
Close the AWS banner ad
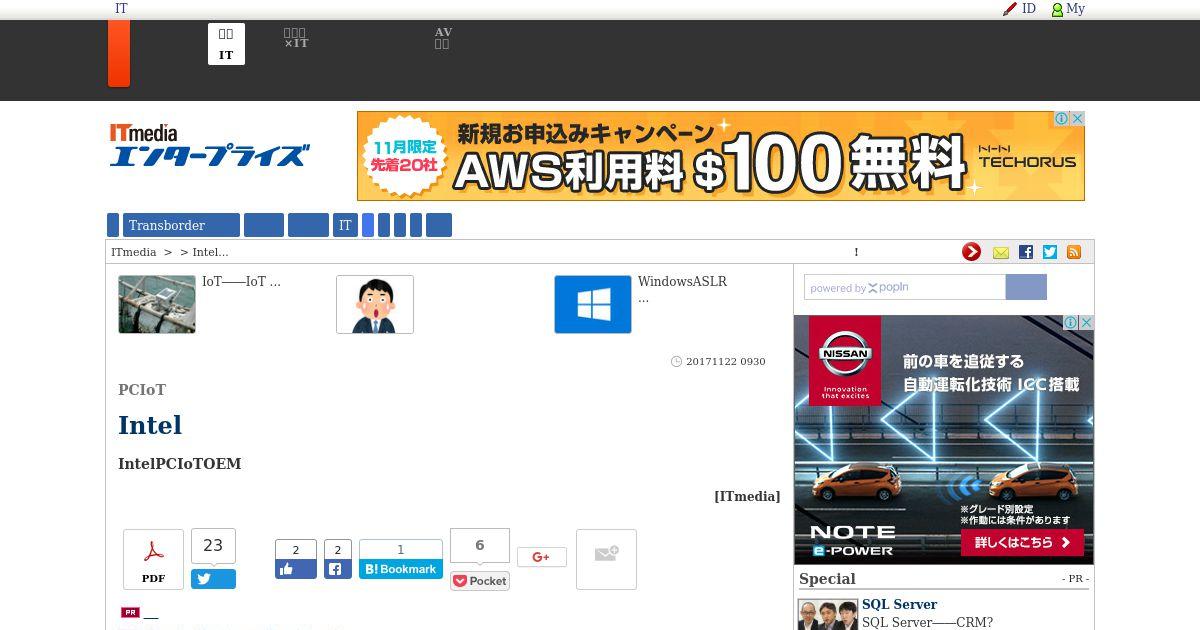tap(1077, 118)
